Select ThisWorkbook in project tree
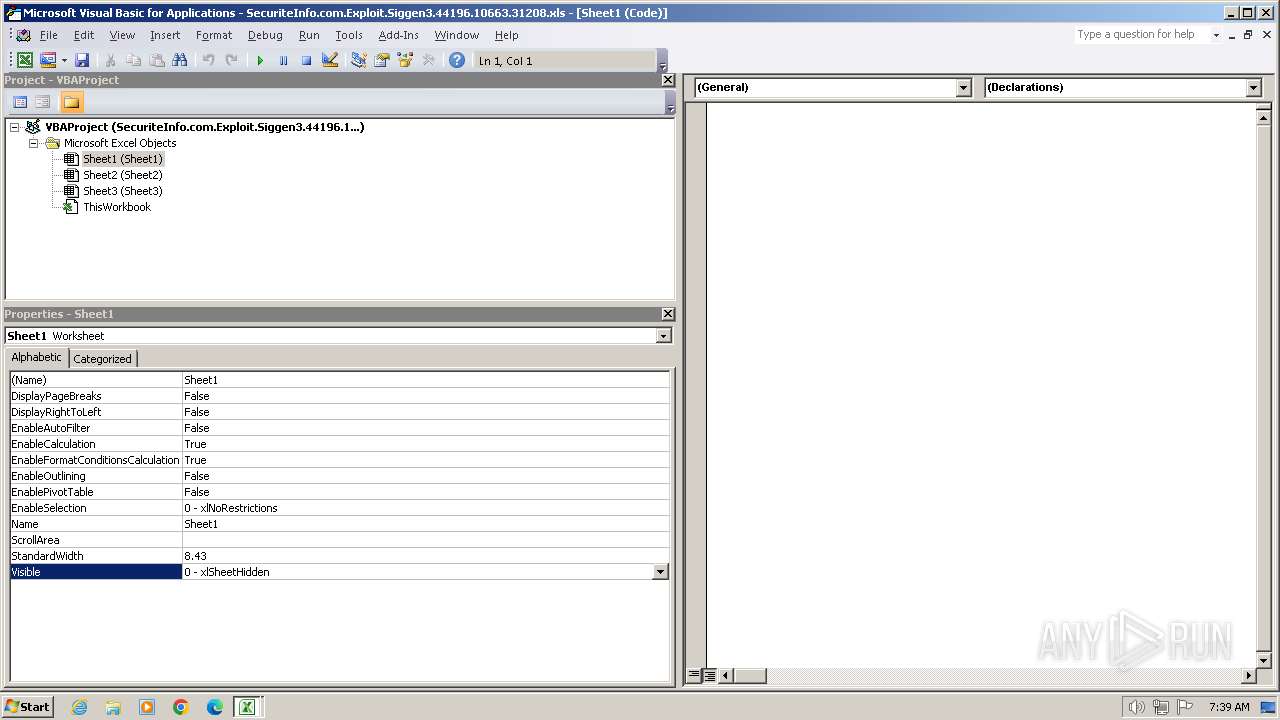Viewport: 1280px width, 720px height. (116, 207)
